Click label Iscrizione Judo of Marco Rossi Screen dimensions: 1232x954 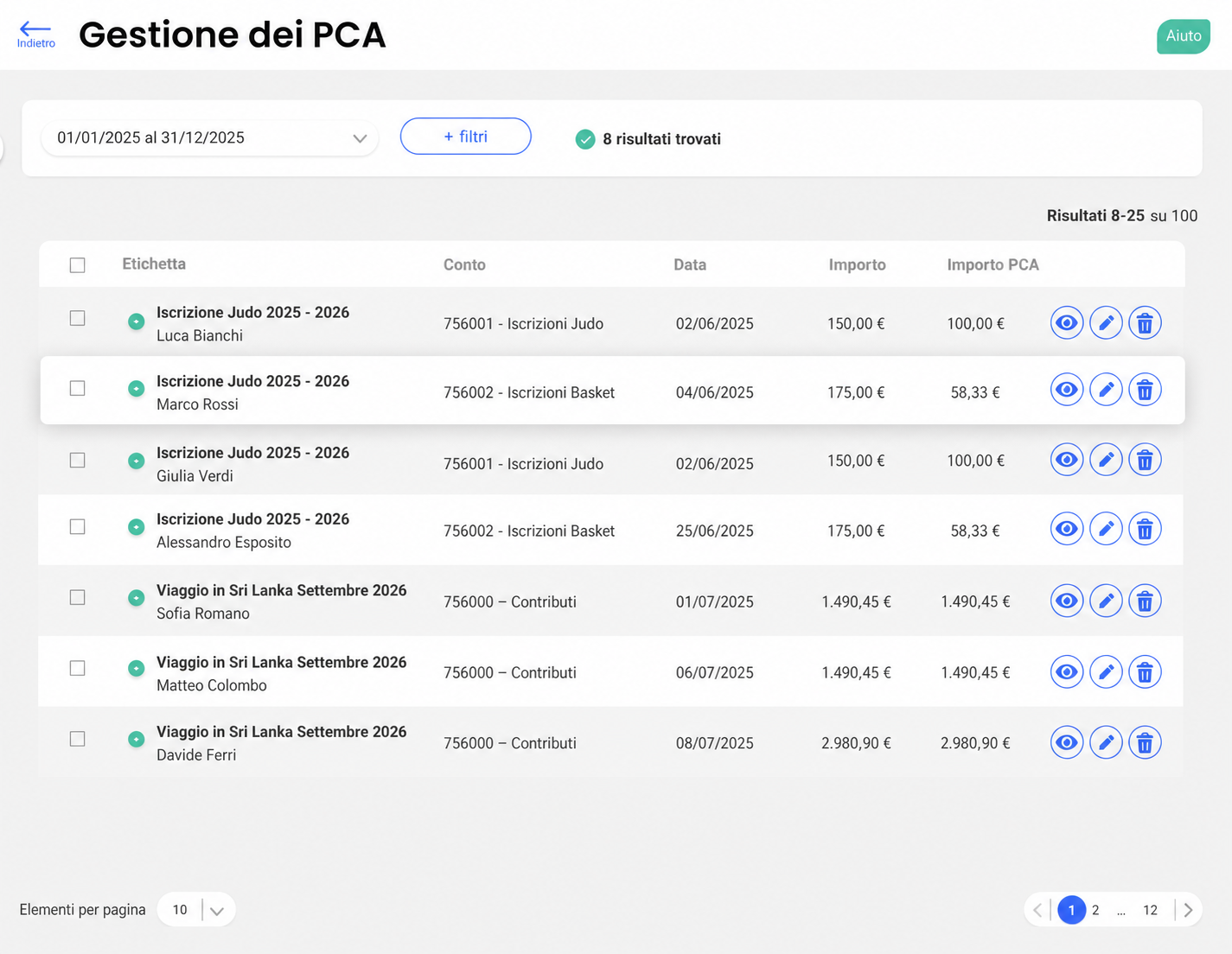[252, 381]
